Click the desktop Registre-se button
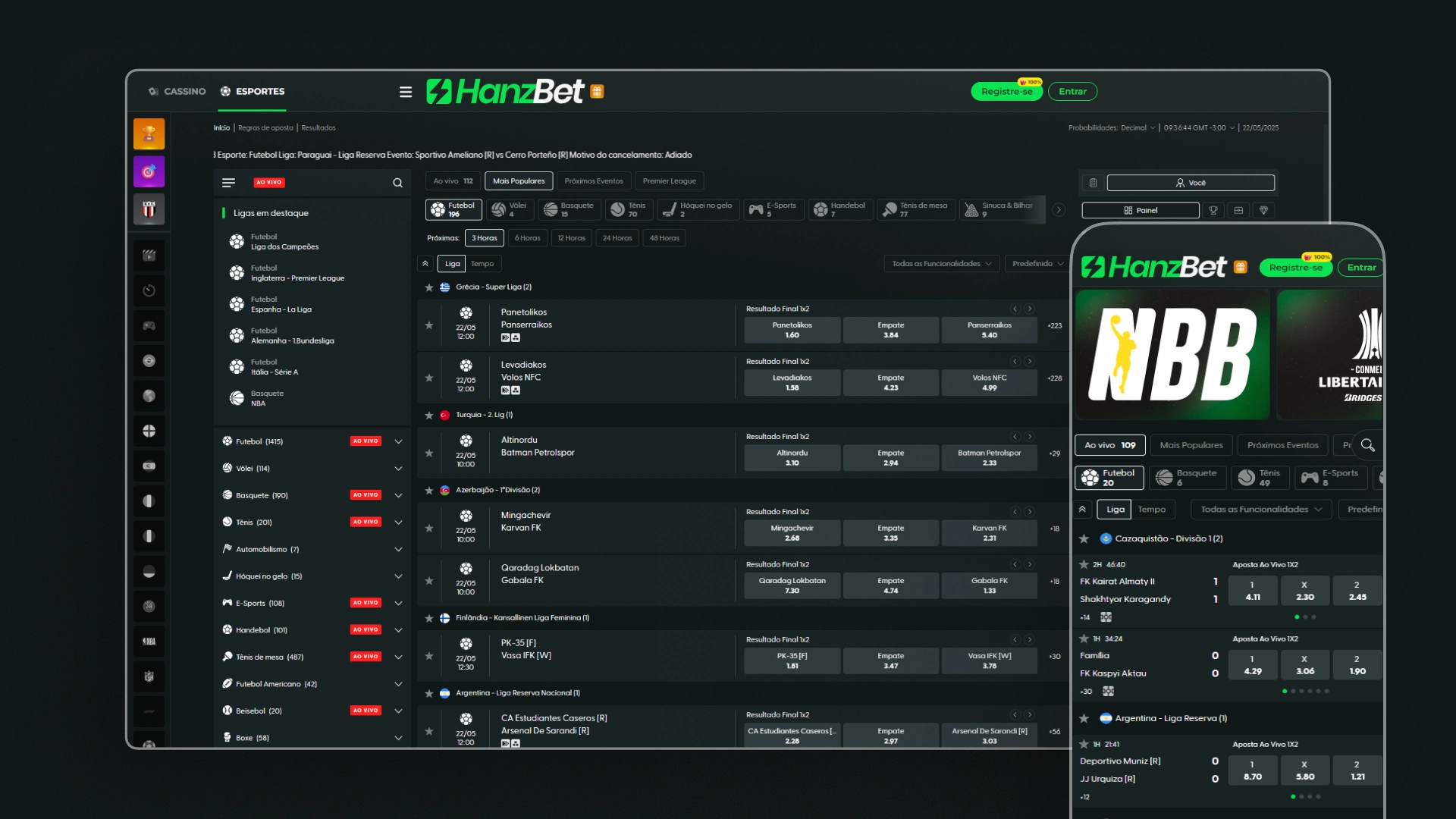1456x819 pixels. point(1007,92)
